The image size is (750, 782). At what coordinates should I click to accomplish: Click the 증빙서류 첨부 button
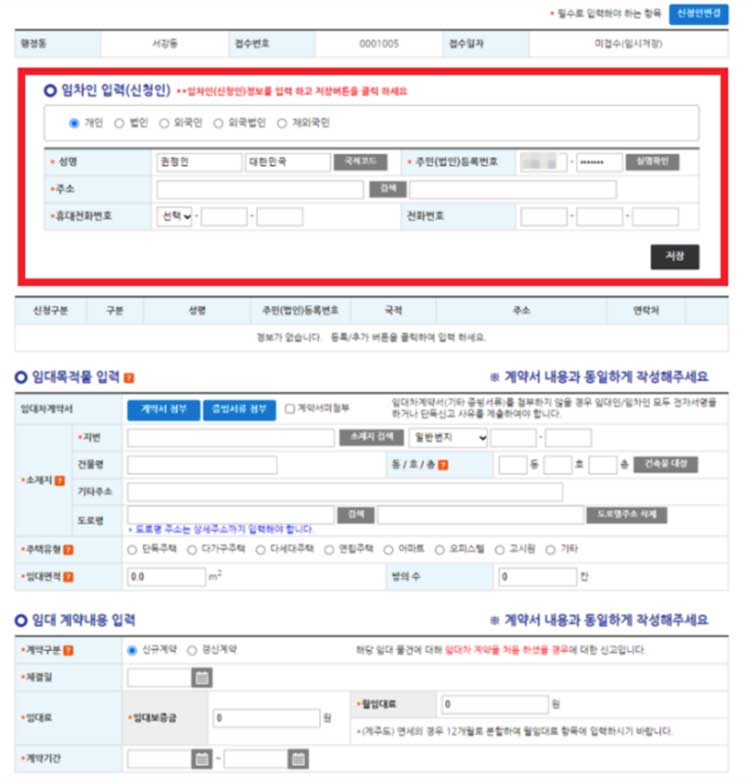pyautogui.click(x=239, y=410)
